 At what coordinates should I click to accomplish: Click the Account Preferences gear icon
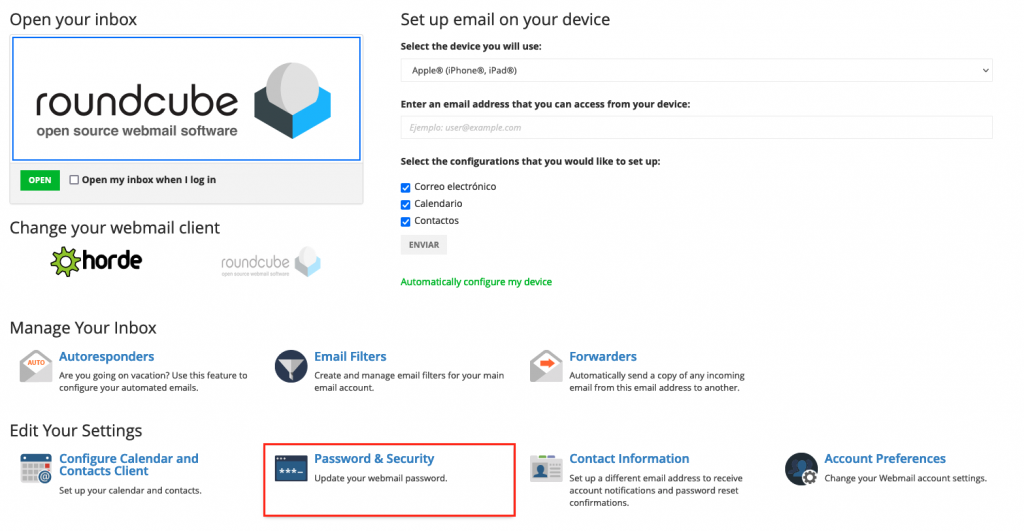(x=801, y=469)
